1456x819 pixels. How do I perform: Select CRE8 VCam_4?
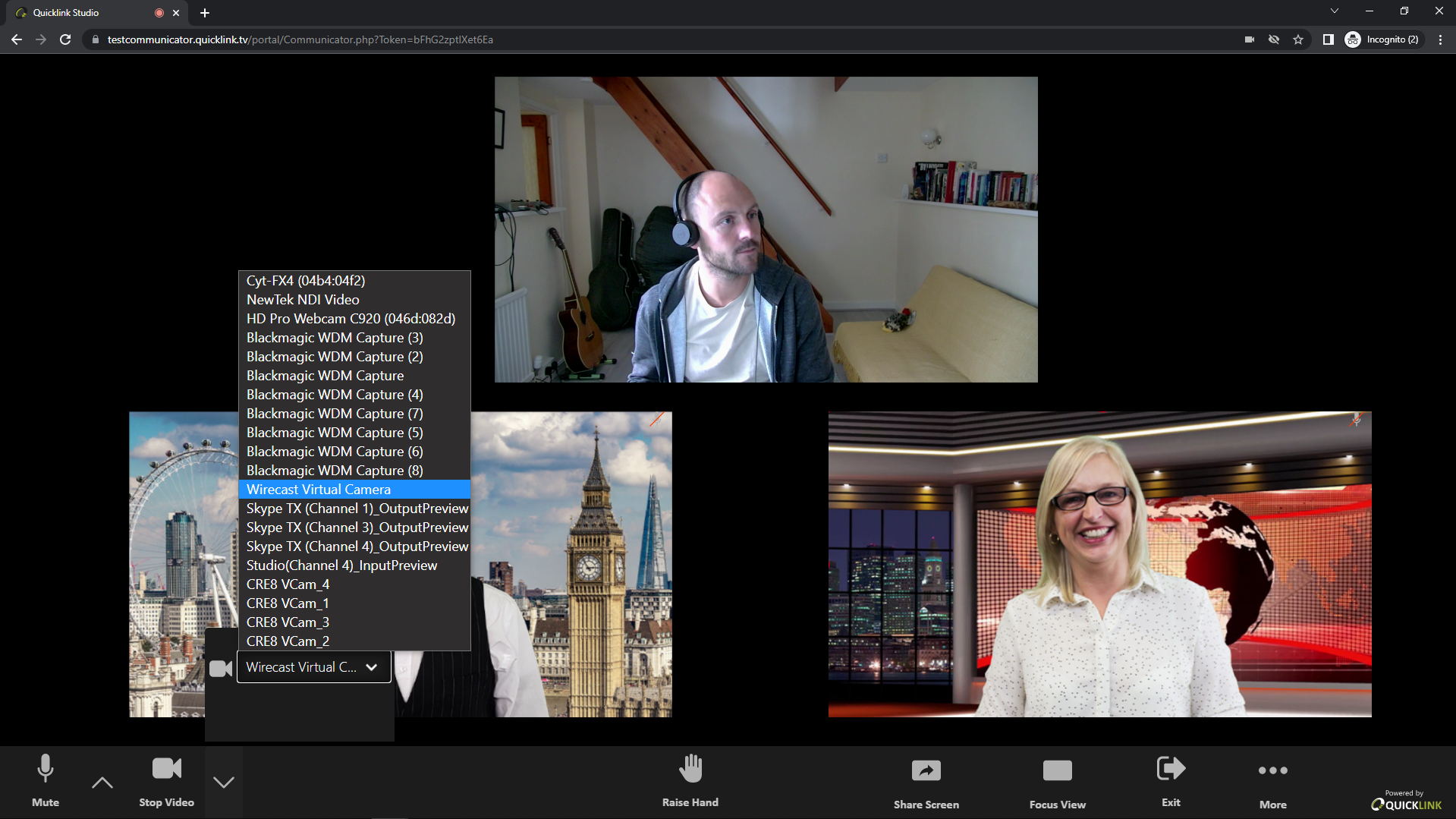coord(355,584)
